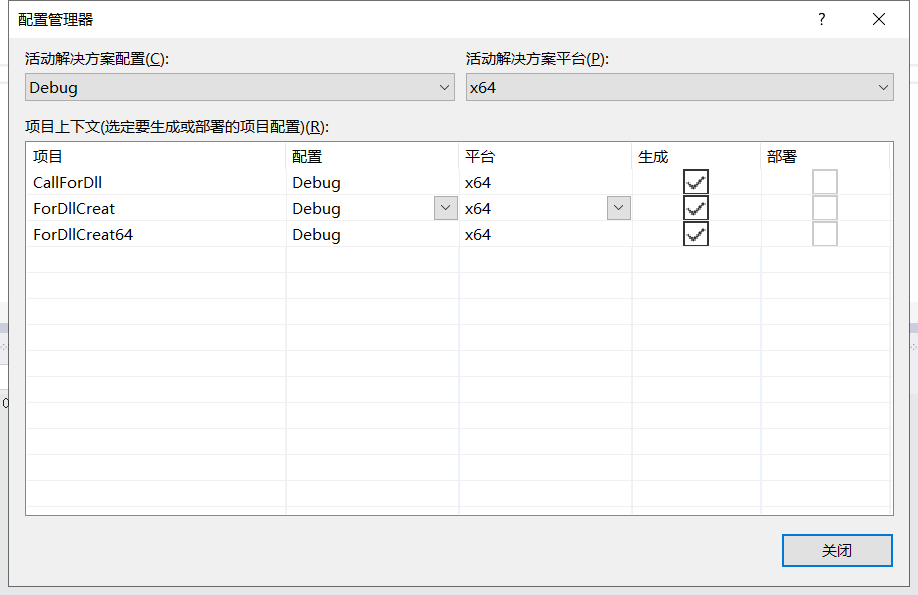Click the help question mark icon
918x595 pixels.
click(x=822, y=19)
